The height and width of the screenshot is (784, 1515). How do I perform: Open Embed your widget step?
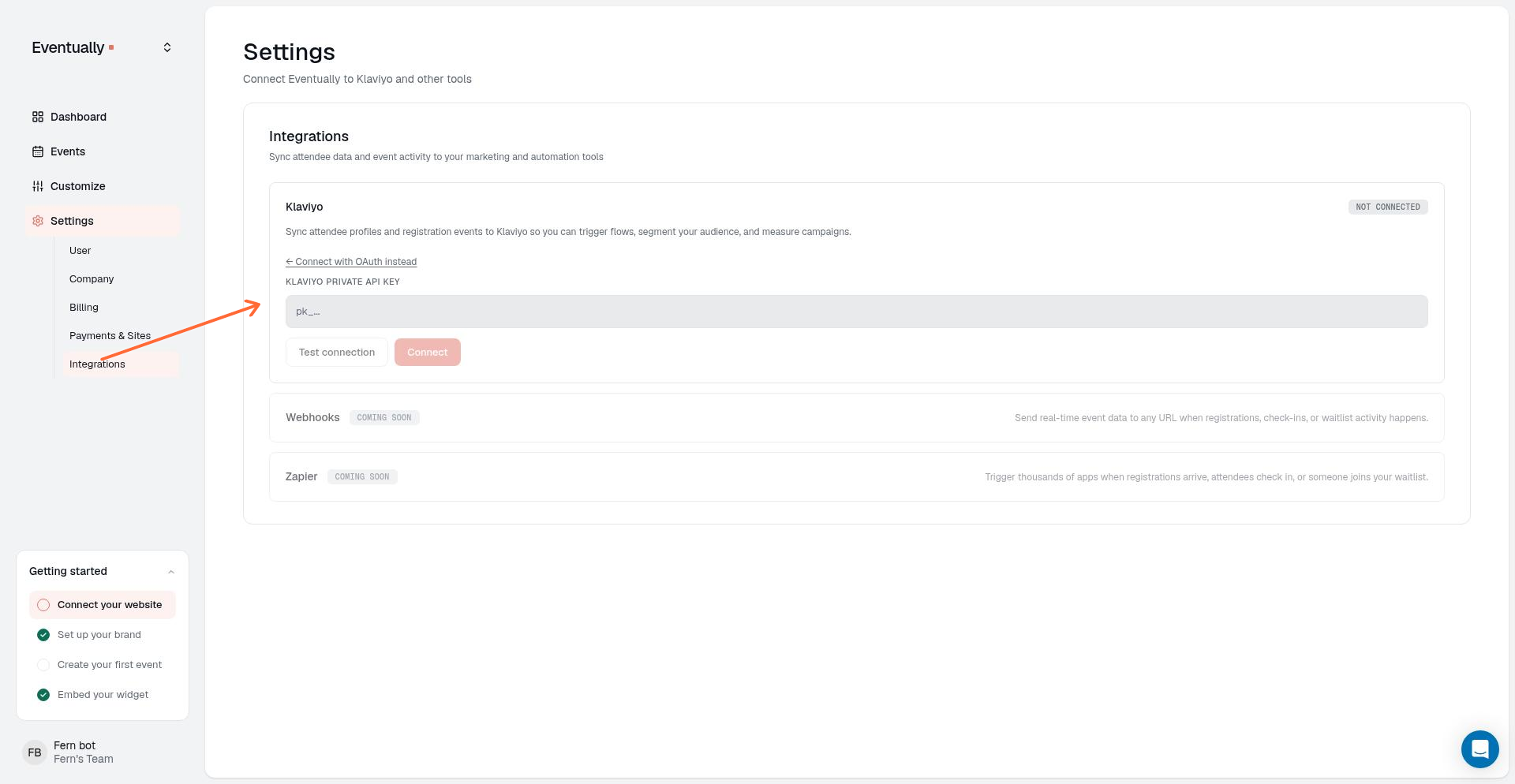pos(102,695)
